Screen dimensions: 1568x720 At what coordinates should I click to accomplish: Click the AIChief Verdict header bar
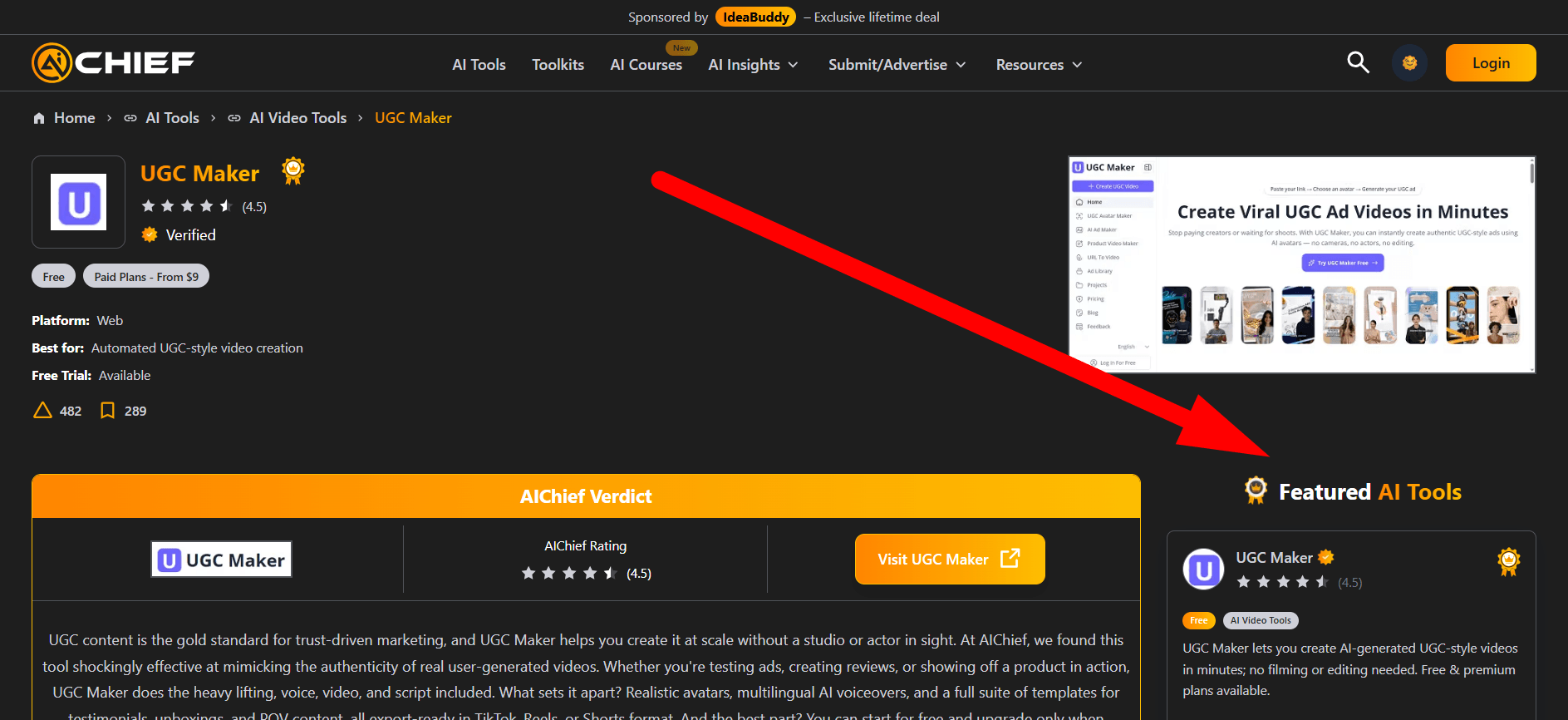586,496
